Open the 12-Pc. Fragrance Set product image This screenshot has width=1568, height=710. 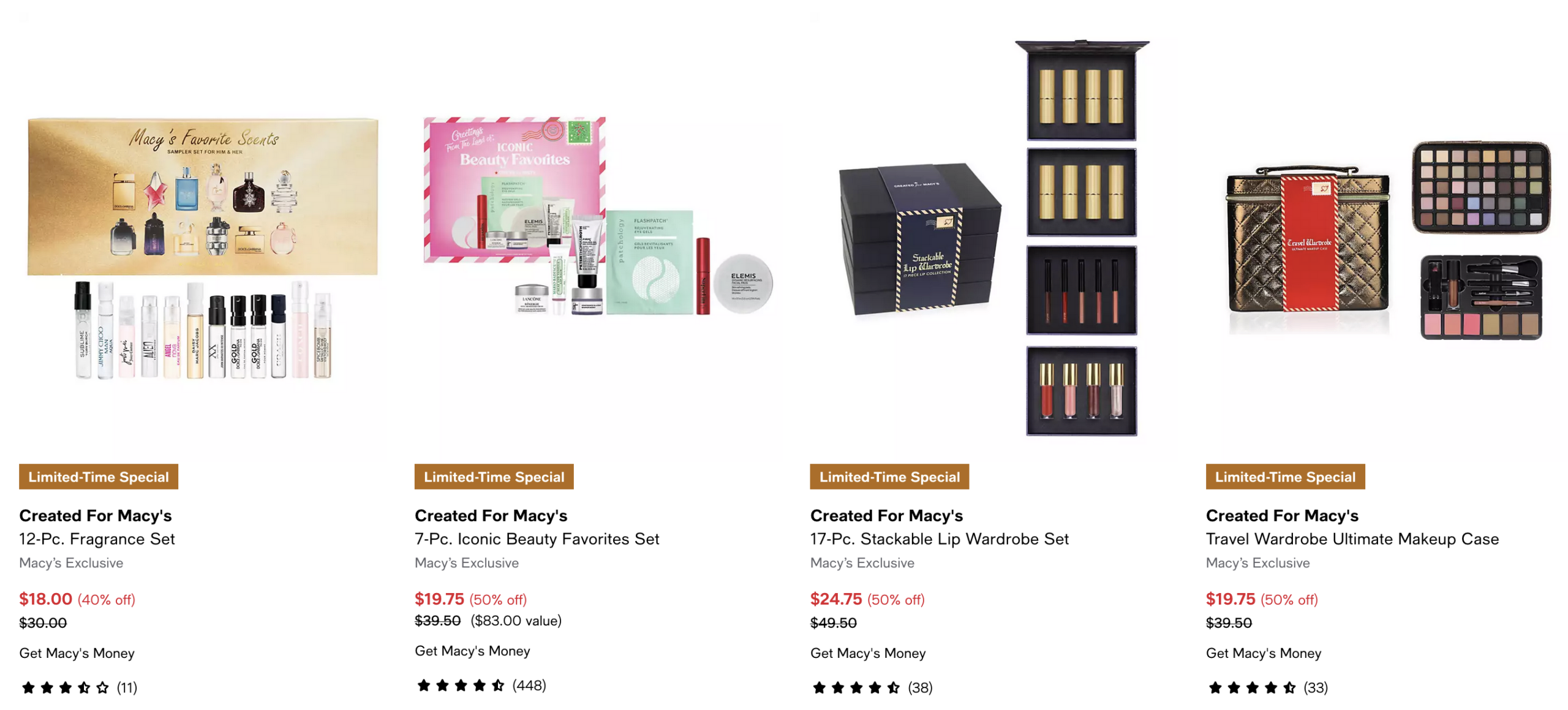[202, 248]
